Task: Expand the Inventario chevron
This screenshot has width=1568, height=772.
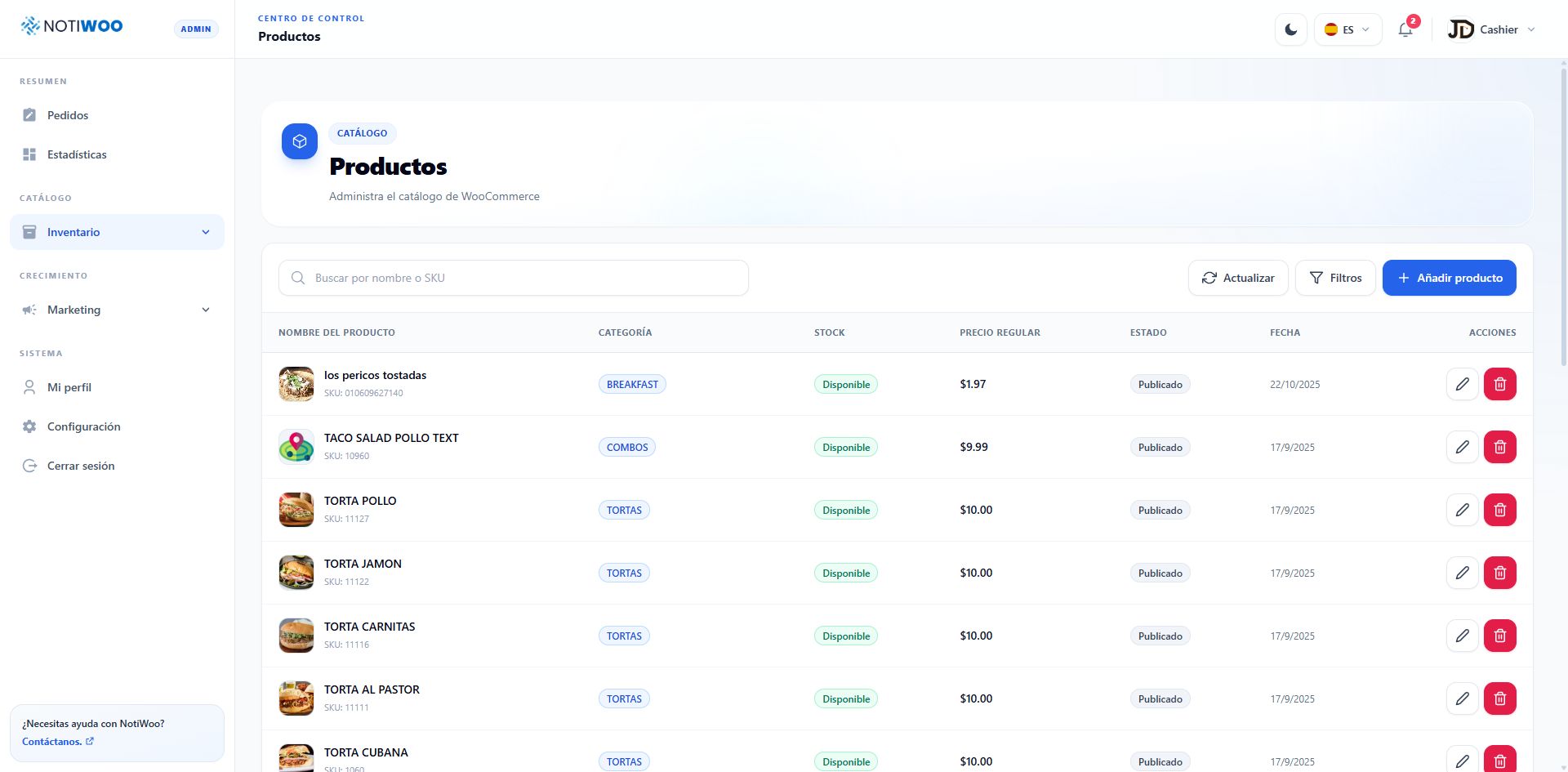Action: [x=206, y=232]
